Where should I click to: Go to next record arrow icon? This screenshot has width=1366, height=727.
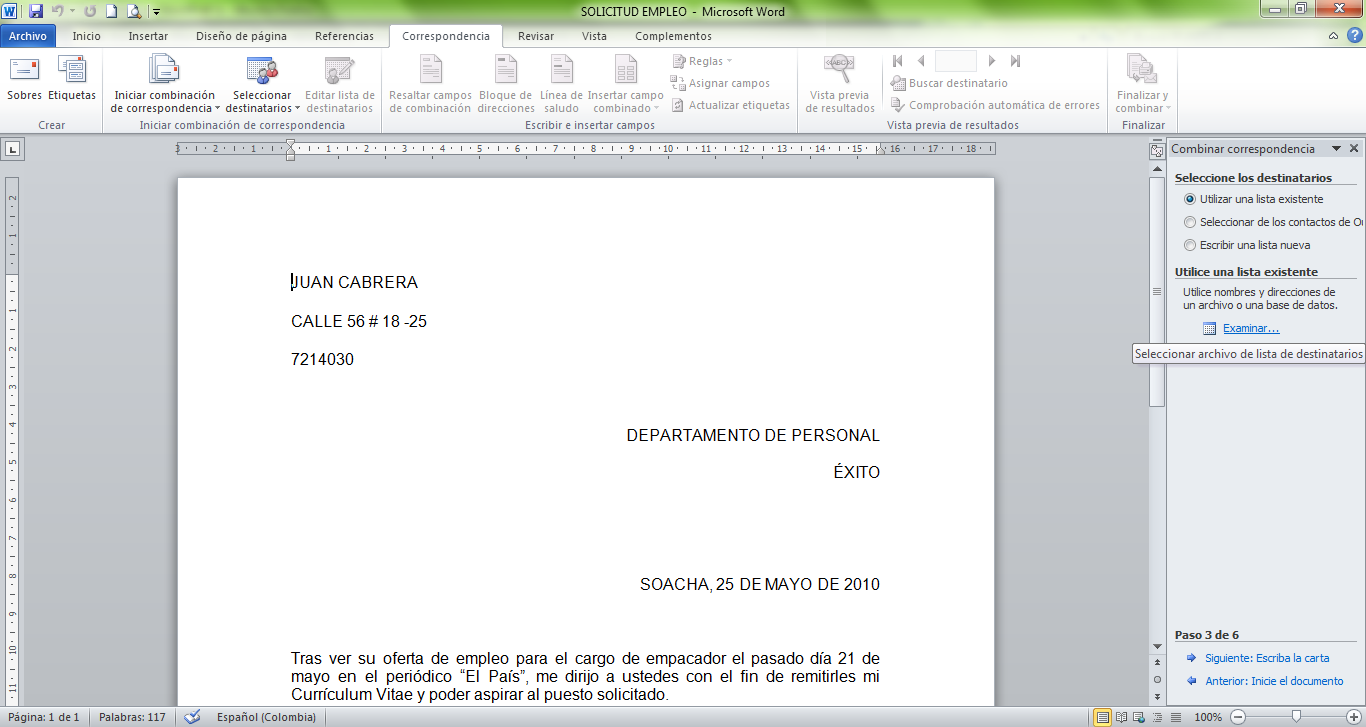[x=992, y=61]
